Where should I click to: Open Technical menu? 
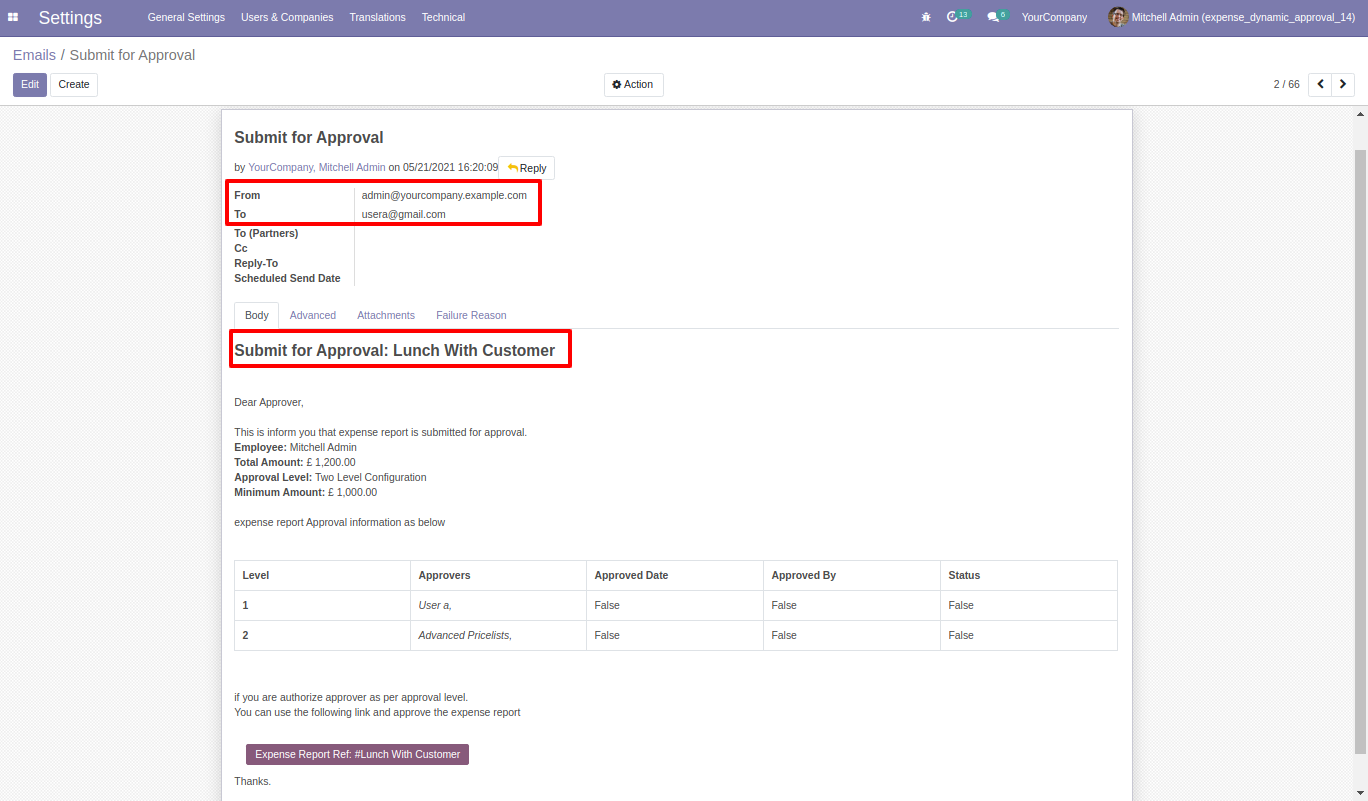coord(443,17)
